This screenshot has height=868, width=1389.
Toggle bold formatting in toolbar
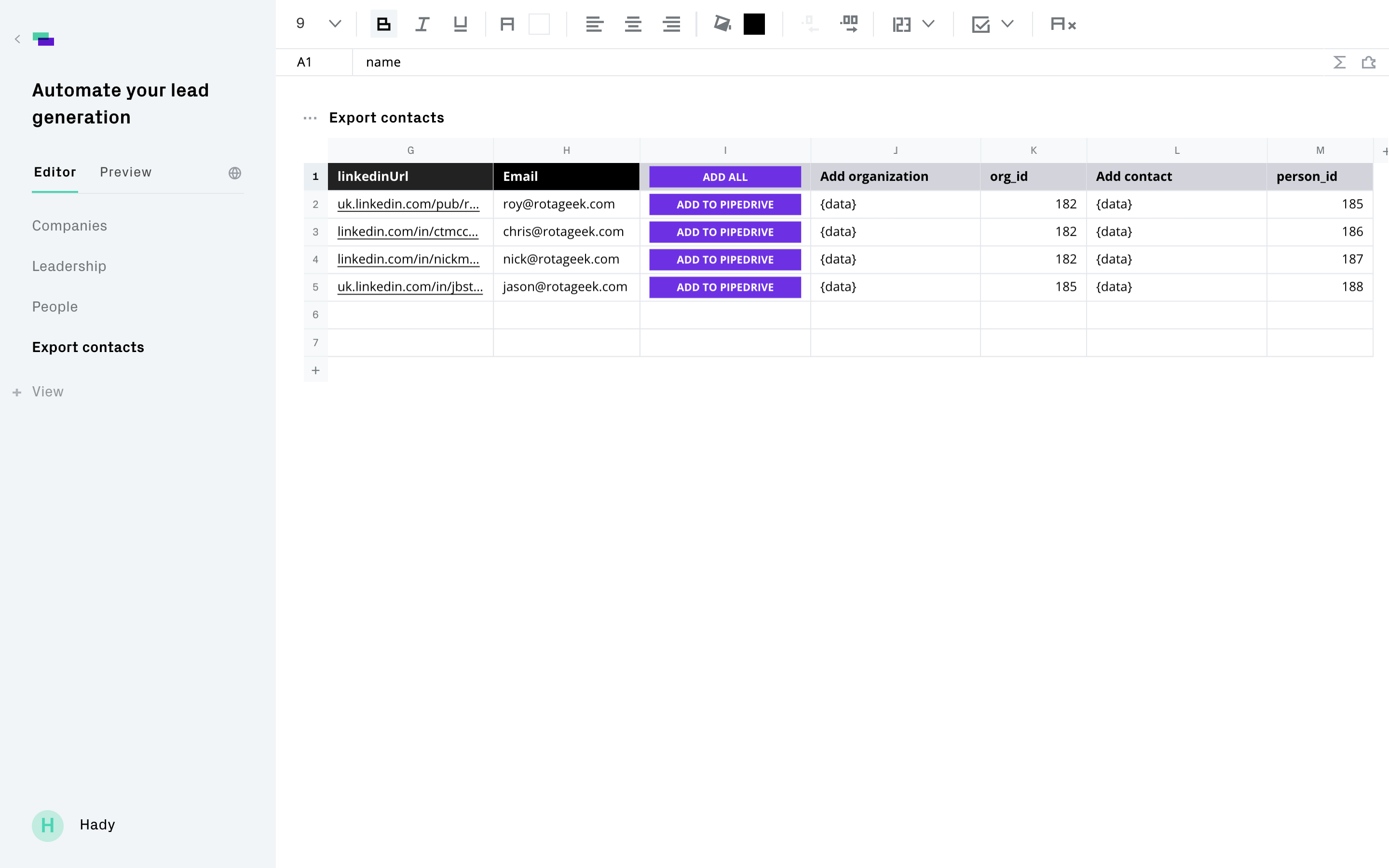tap(383, 24)
